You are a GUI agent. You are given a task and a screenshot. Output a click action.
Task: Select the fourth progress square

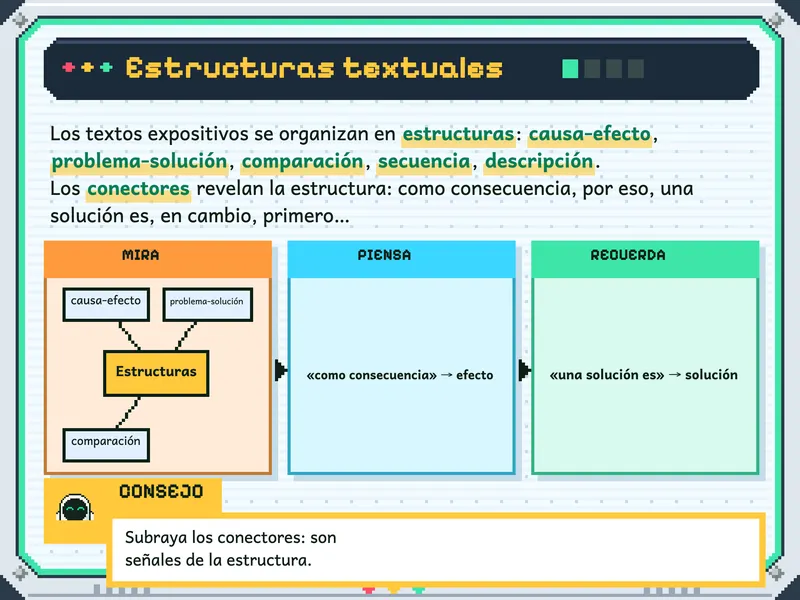(636, 69)
